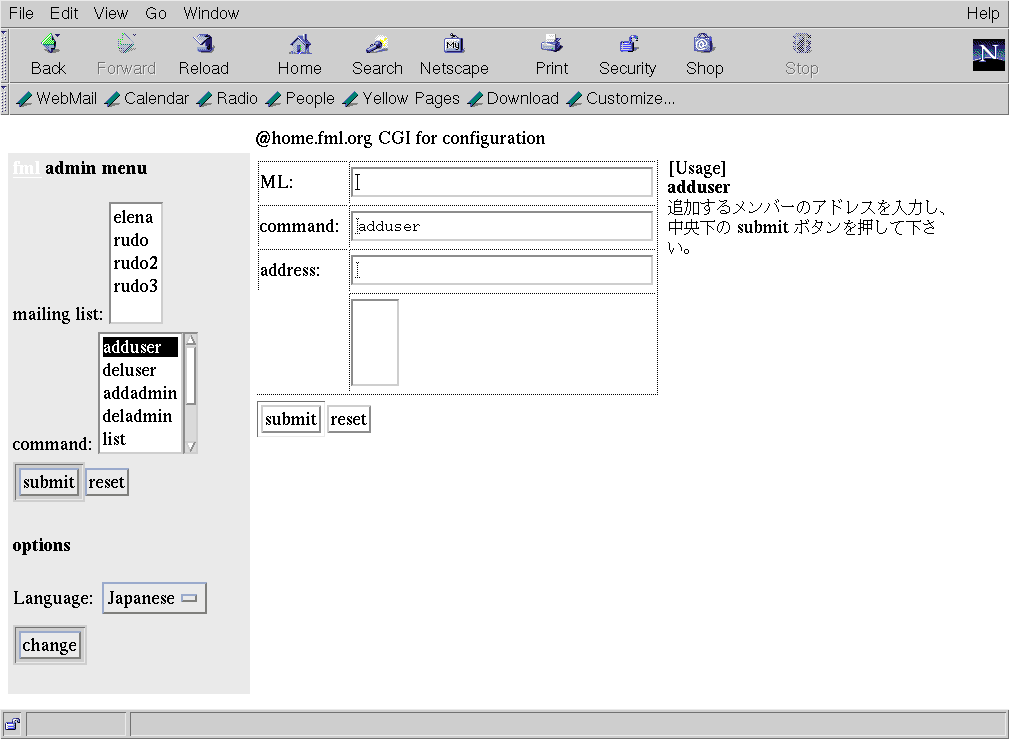The image size is (1009, 739).
Task: Go to Home via toolbar icon
Action: pyautogui.click(x=299, y=45)
